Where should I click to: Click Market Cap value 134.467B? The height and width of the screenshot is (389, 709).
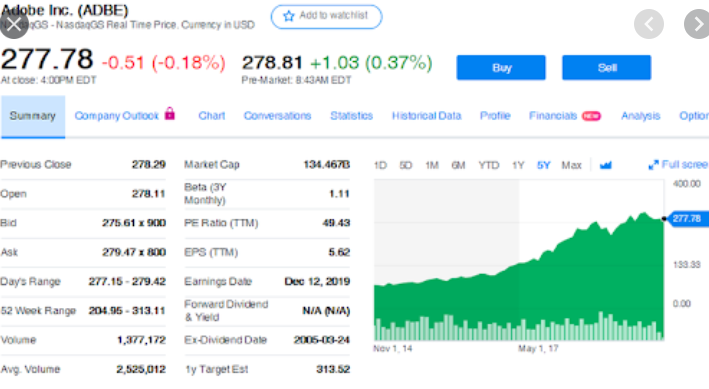pos(326,164)
